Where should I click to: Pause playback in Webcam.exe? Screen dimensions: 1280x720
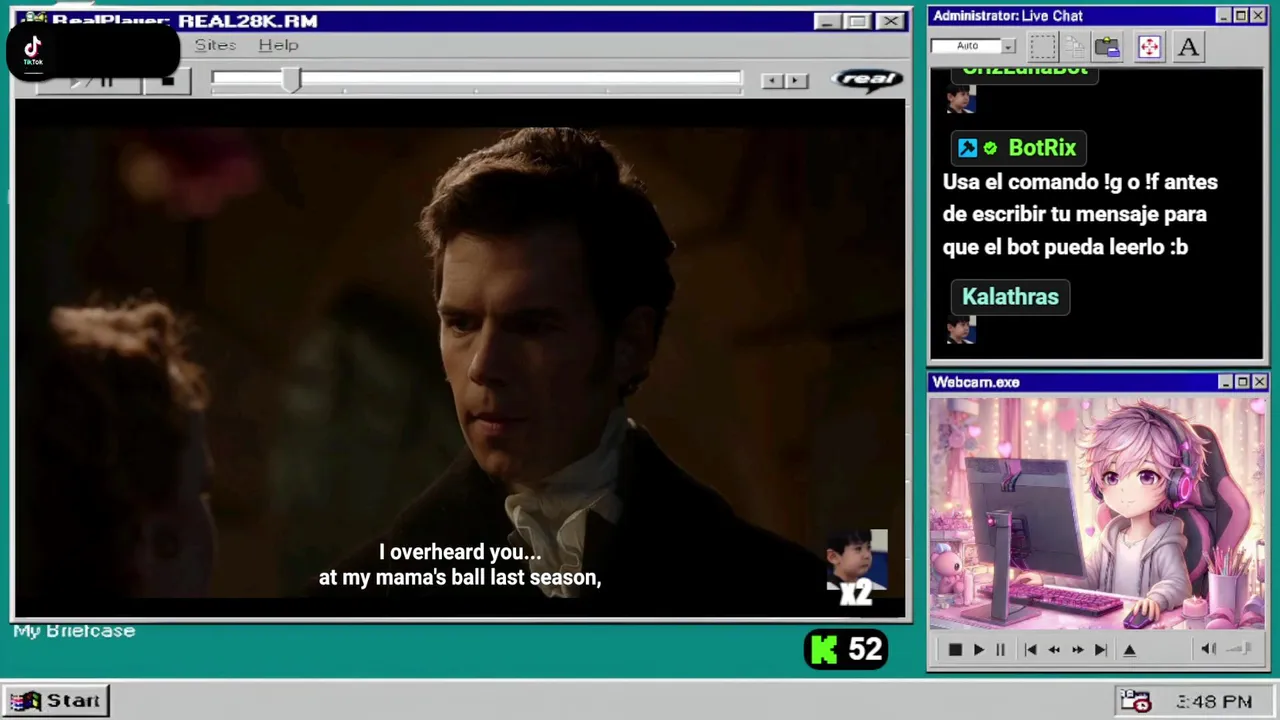[x=1000, y=650]
